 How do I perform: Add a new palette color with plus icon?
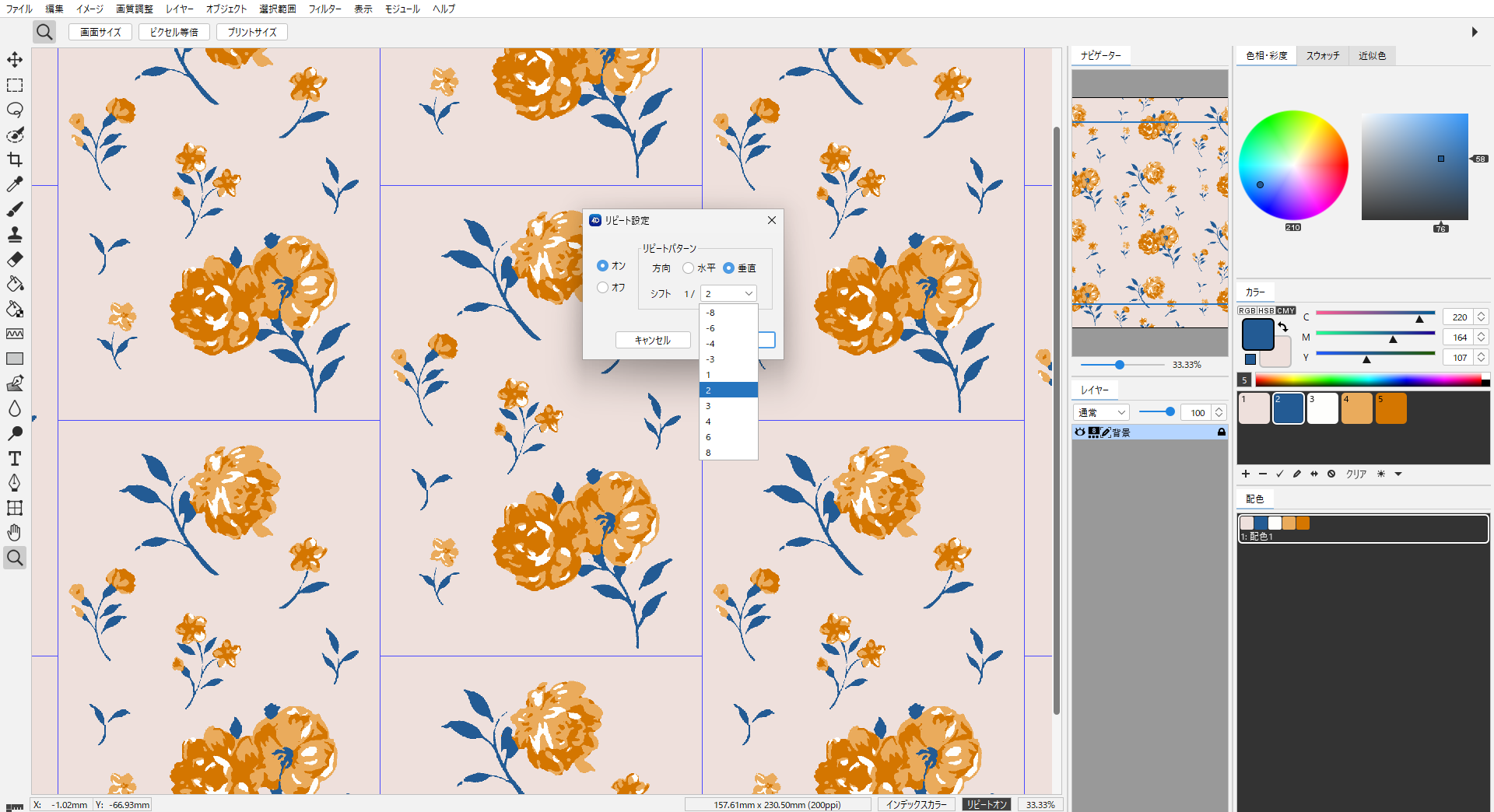(x=1246, y=474)
